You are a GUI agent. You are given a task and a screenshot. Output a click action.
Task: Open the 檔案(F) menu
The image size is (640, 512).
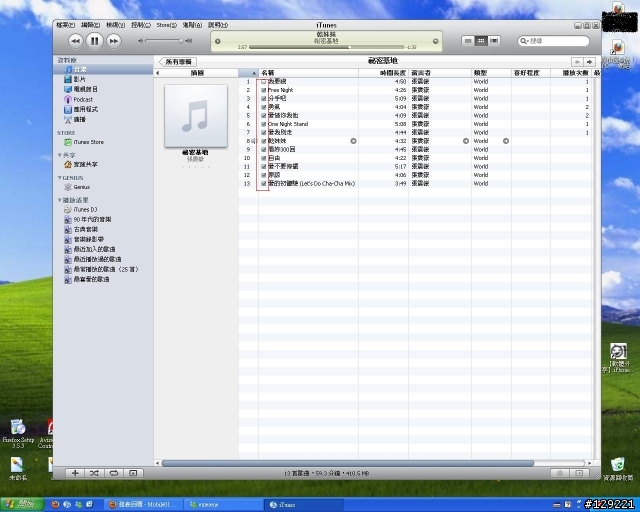[65, 25]
